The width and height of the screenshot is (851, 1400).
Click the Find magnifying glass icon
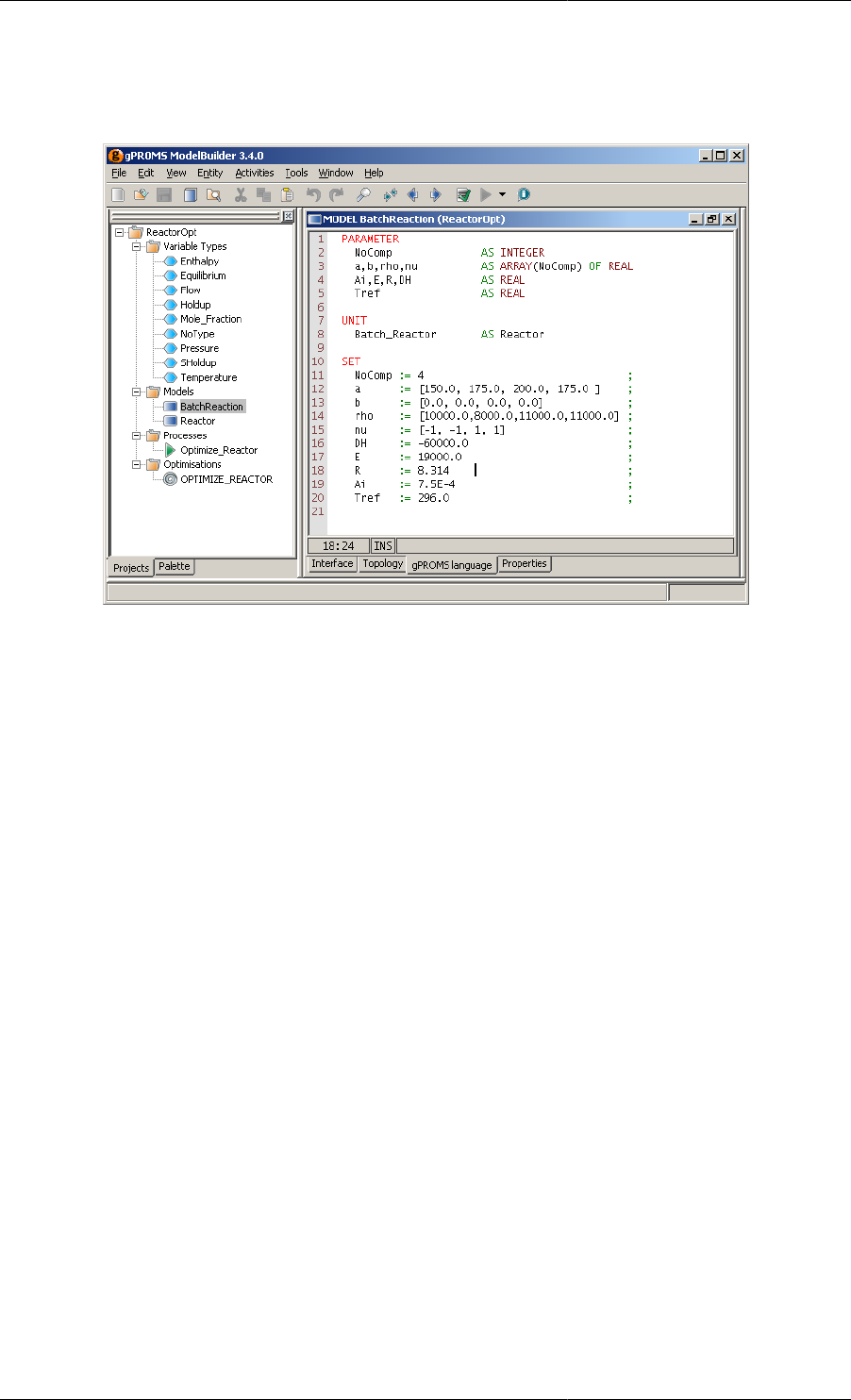363,194
